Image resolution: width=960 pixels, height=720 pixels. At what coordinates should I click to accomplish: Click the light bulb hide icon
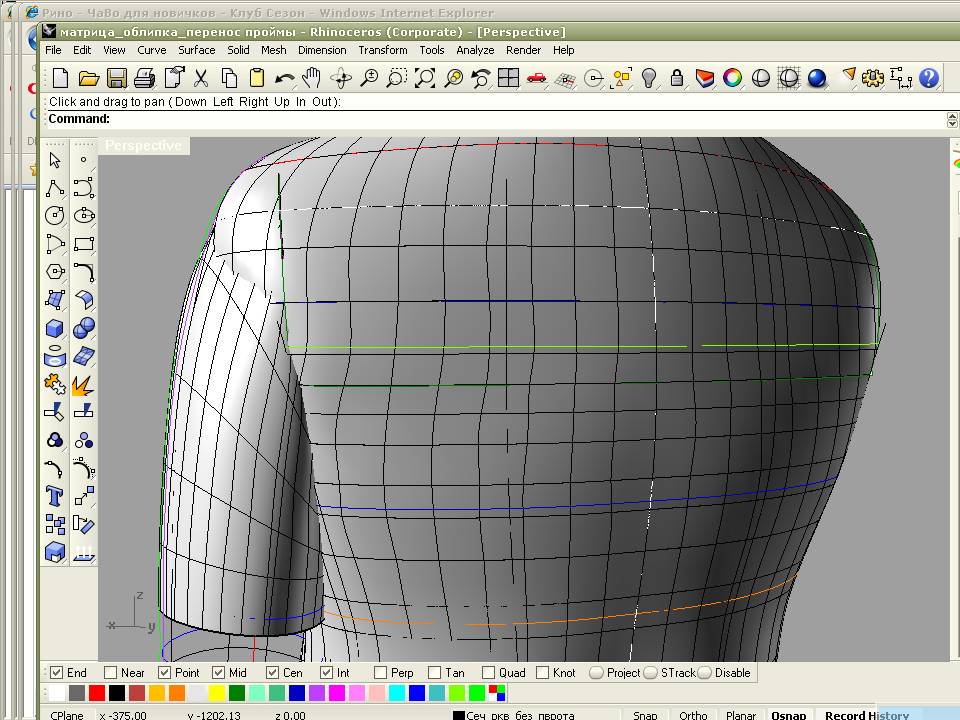(x=649, y=78)
